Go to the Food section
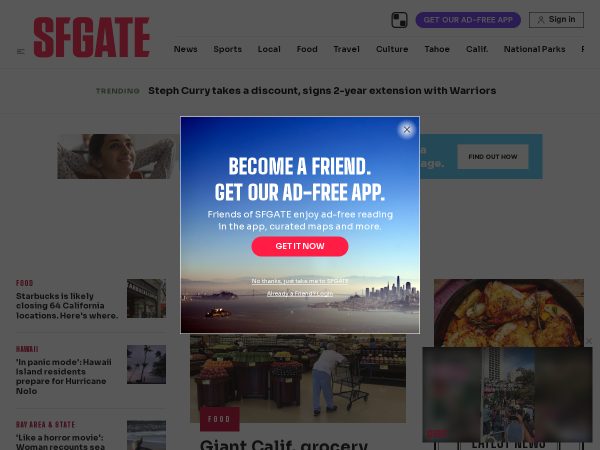 click(307, 49)
